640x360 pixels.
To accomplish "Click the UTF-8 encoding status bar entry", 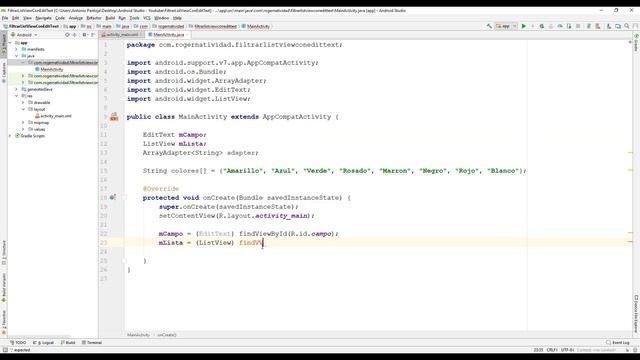I will [x=567, y=350].
